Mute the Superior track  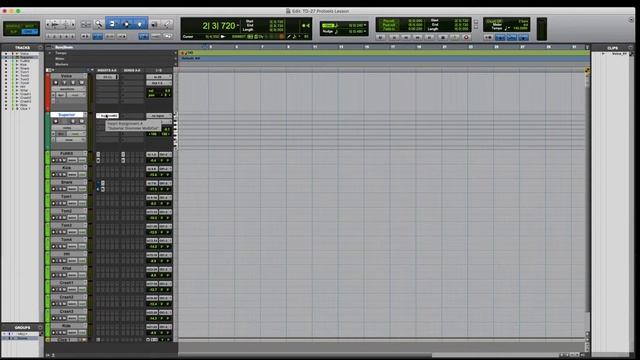pyautogui.click(x=82, y=122)
